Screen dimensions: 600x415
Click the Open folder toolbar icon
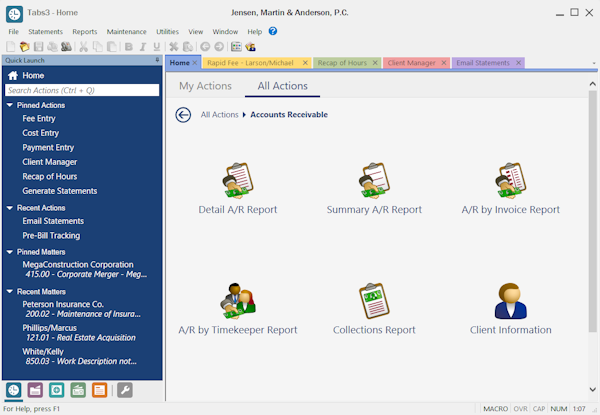(x=24, y=47)
